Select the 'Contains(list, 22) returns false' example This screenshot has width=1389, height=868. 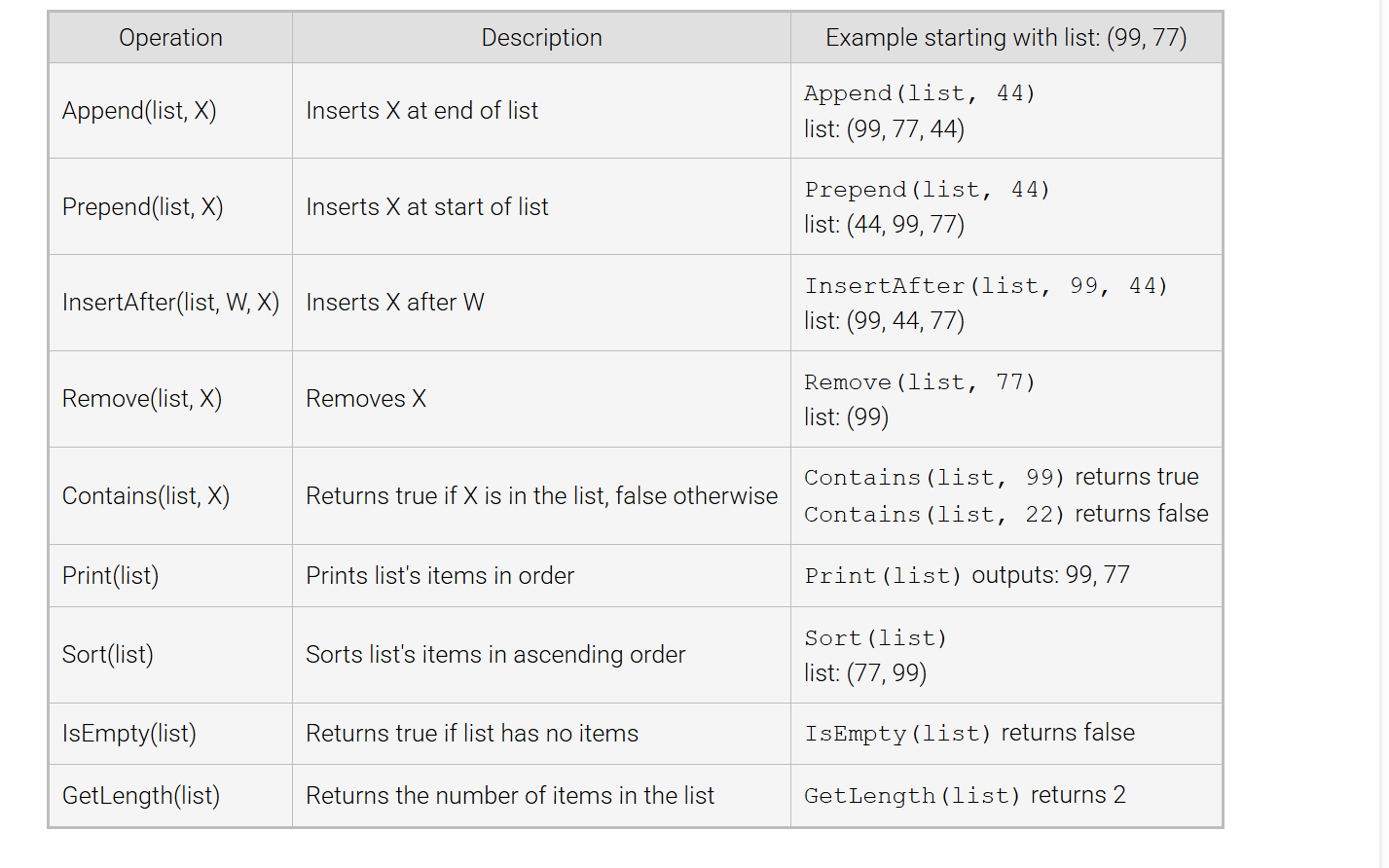(x=1005, y=514)
